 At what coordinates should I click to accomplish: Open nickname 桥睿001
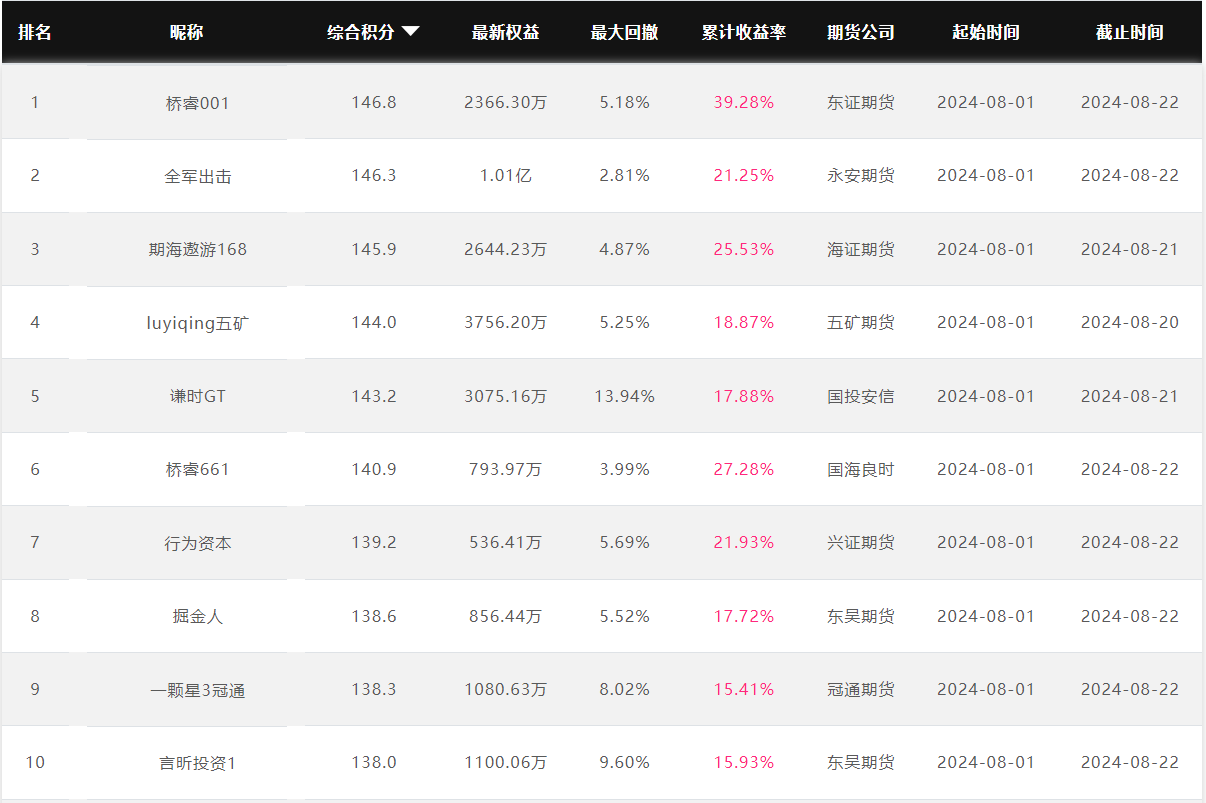coord(197,103)
